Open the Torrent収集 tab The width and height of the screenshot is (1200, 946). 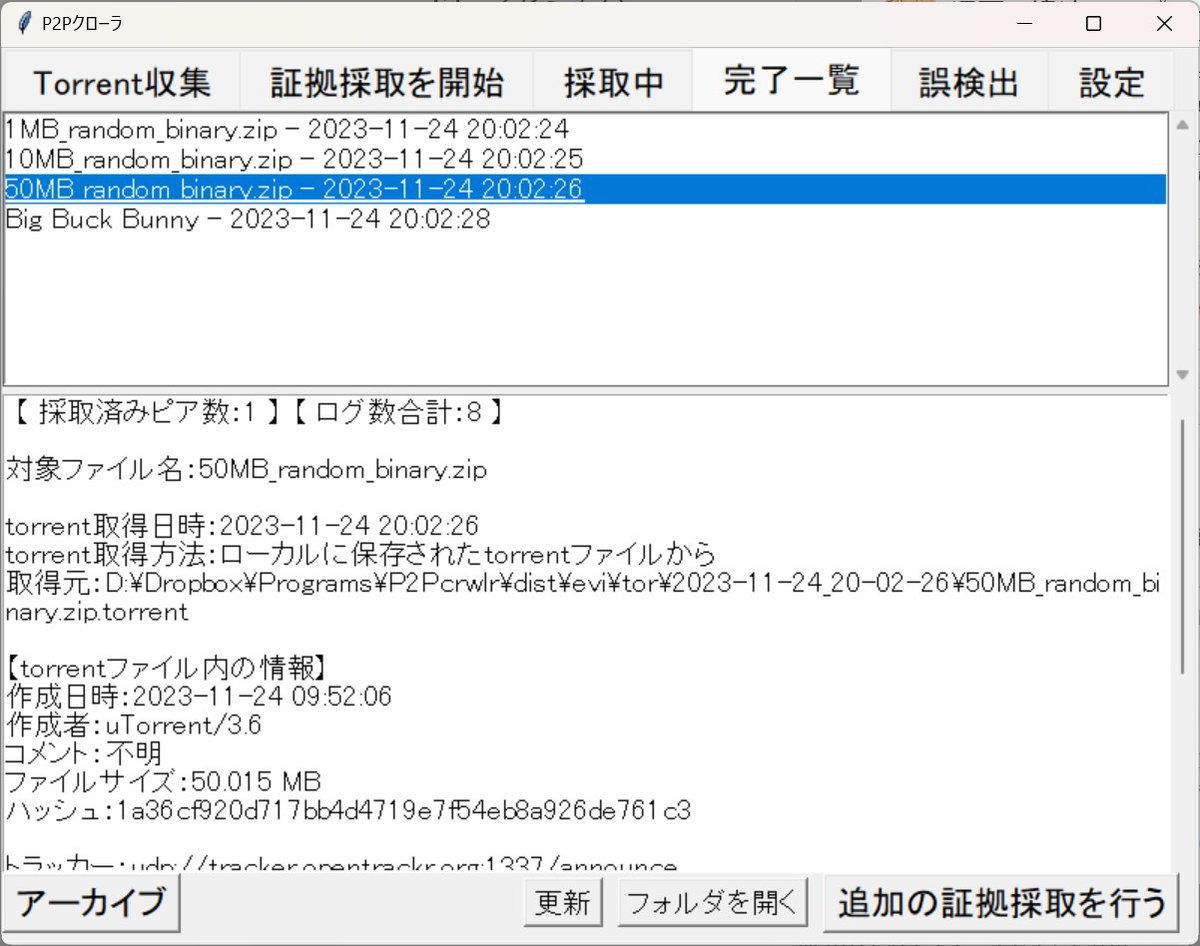pyautogui.click(x=121, y=82)
